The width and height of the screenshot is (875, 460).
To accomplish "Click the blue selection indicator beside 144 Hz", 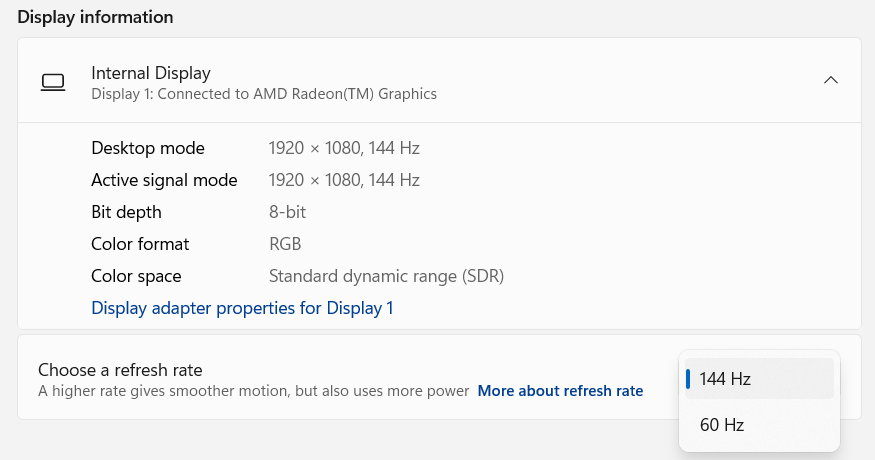I will 688,379.
